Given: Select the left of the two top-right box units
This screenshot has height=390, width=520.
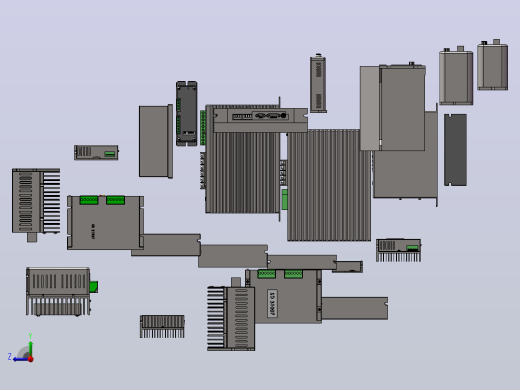Looking at the screenshot, I should [x=456, y=76].
